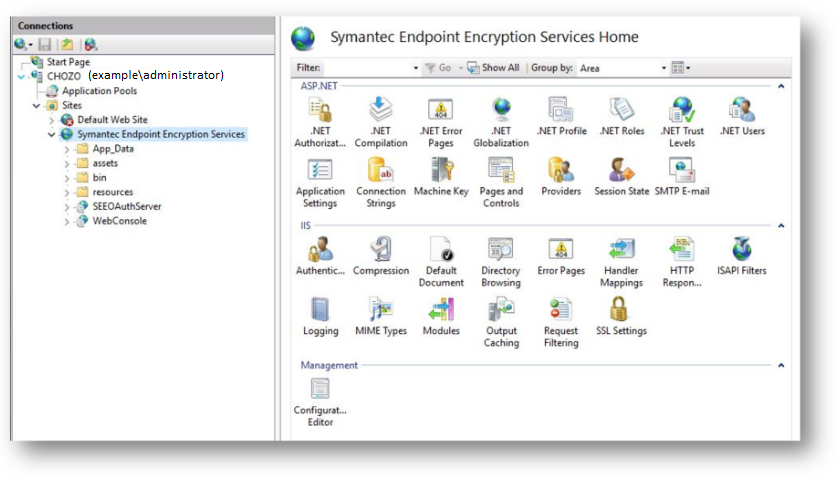This screenshot has width=836, height=483.
Task: Select Application Pools tree item
Action: click(x=99, y=91)
